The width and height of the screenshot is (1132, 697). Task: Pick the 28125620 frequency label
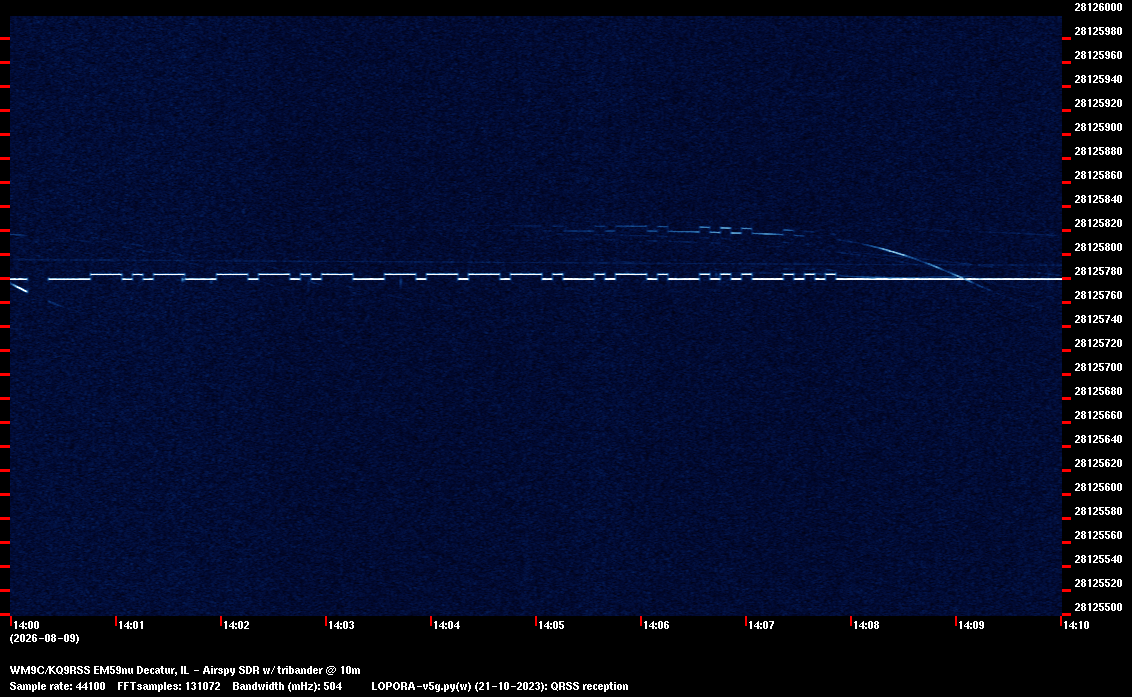click(x=1098, y=463)
